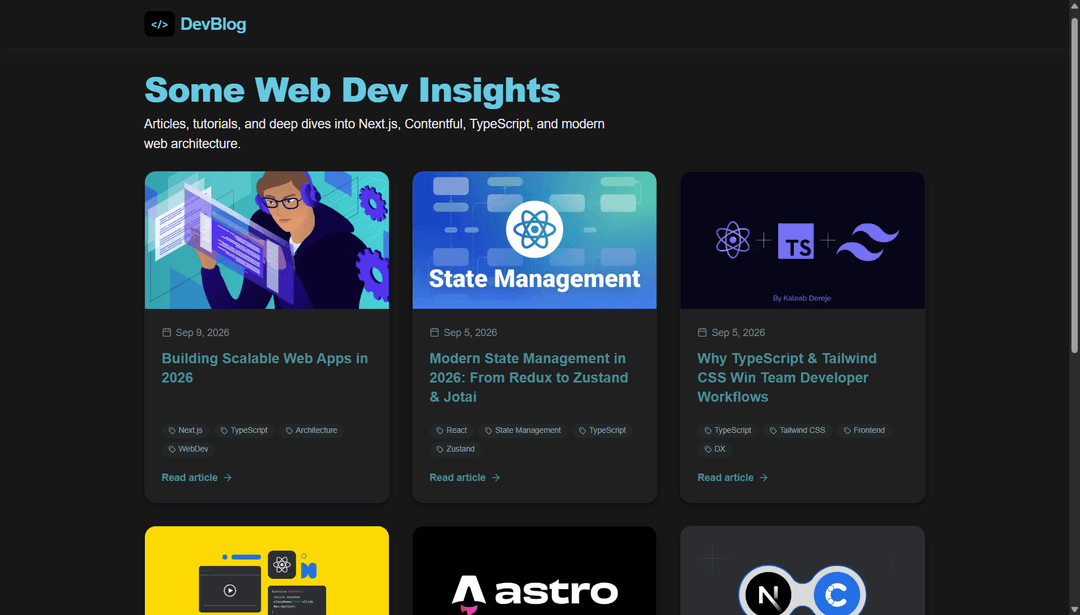This screenshot has width=1080, height=615.
Task: Open the Next.js and Contentful article thumbnail
Action: (802, 571)
